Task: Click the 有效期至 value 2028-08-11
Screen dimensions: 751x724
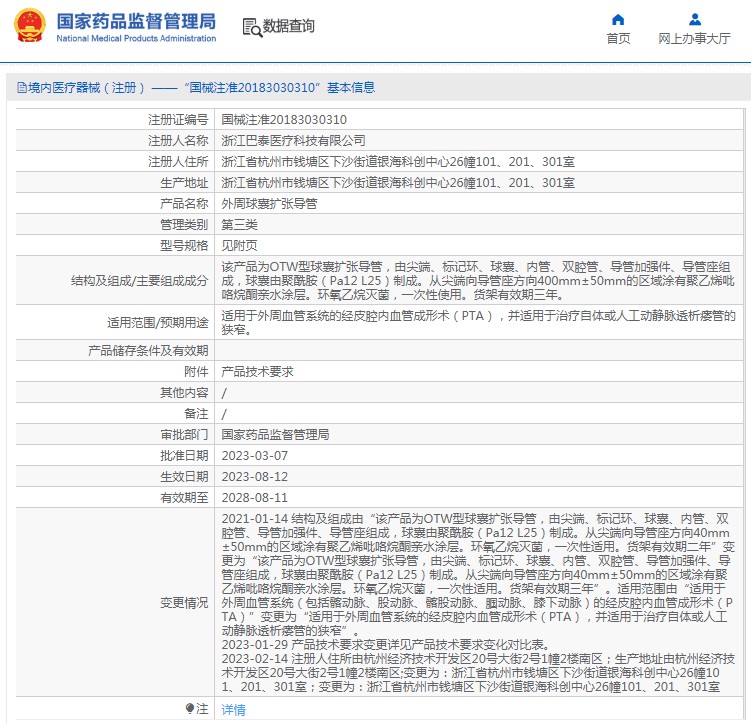Action: (x=255, y=498)
